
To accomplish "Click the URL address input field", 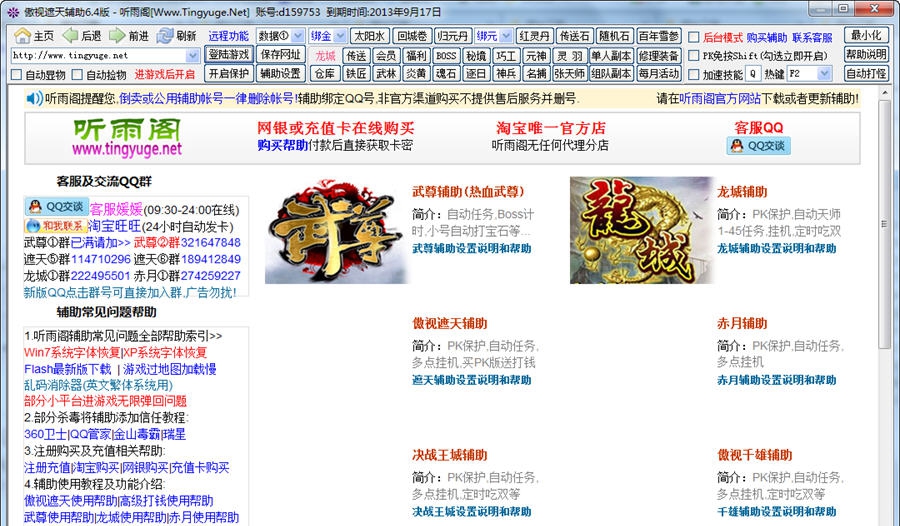I will (98, 56).
